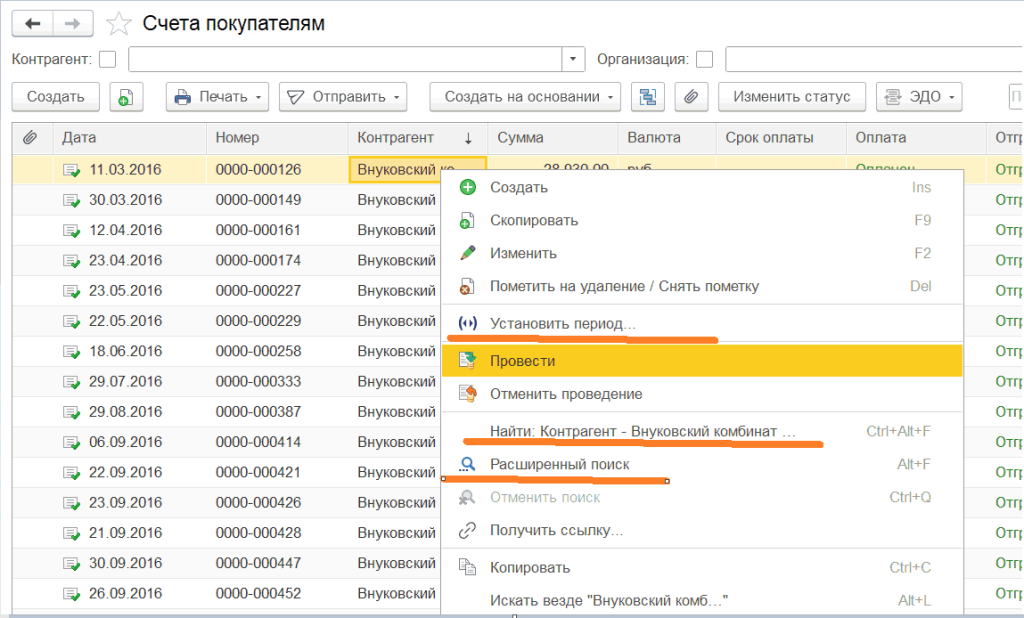Screen dimensions: 1024x618
Task: Click the Изменить статус button
Action: pos(791,97)
